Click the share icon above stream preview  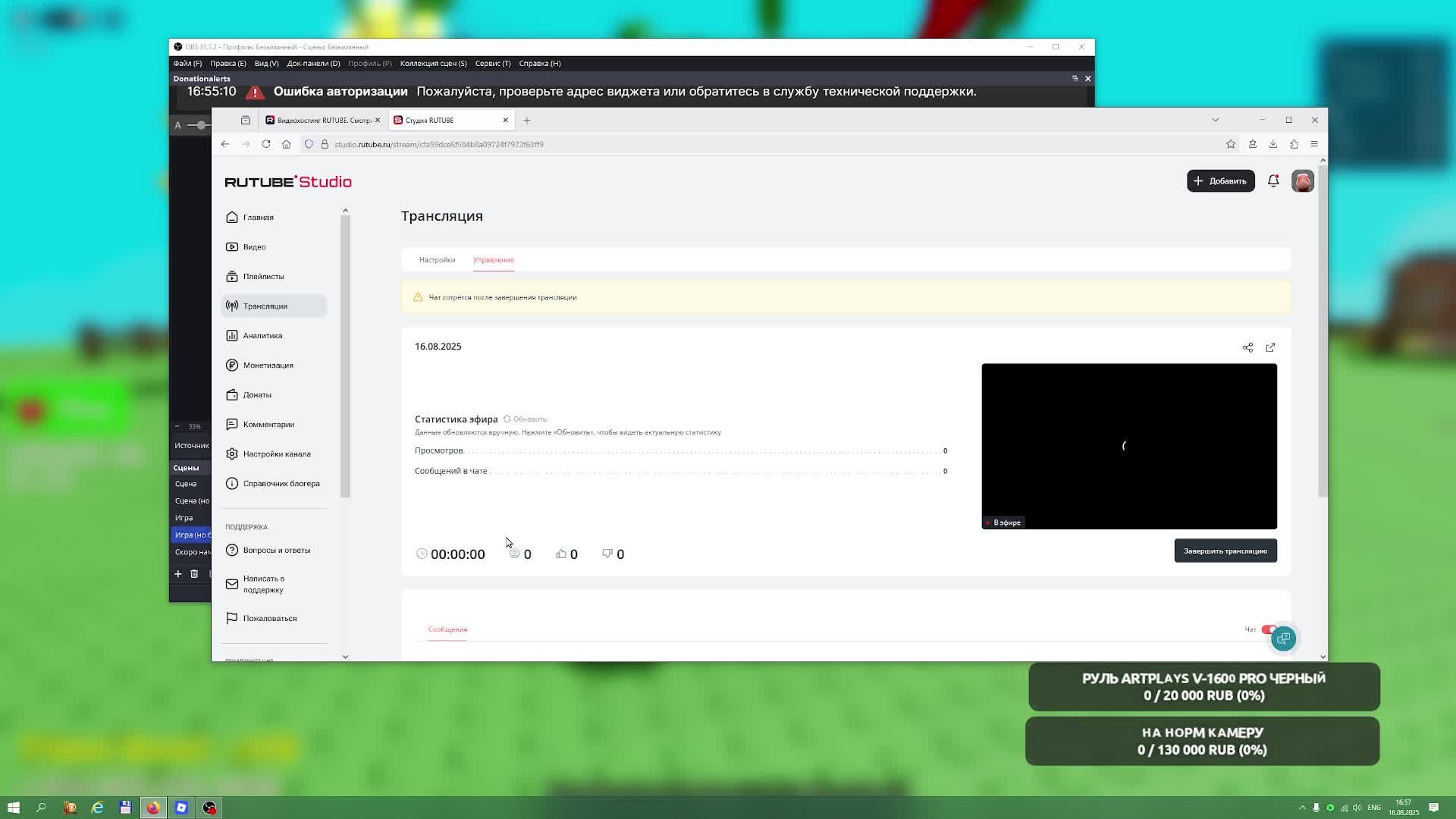(1247, 347)
